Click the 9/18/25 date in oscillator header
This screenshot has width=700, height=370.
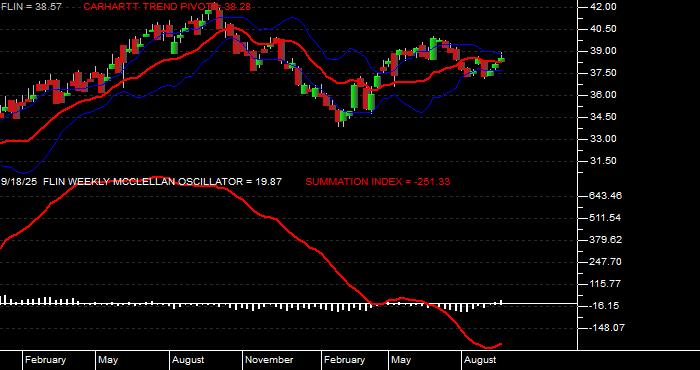(x=20, y=182)
